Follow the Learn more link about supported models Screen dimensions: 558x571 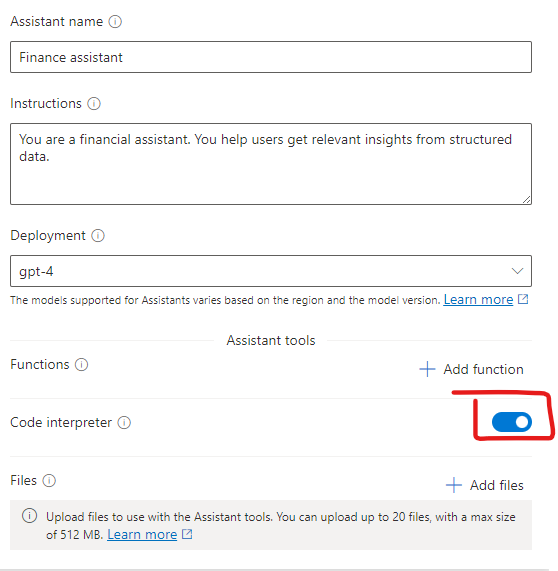coord(478,299)
